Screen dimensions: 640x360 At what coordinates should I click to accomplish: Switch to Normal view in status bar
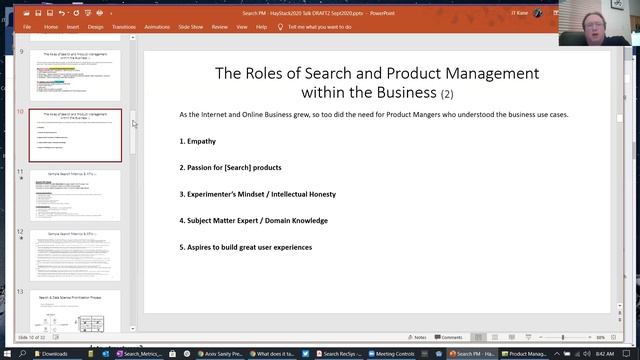pyautogui.click(x=478, y=338)
